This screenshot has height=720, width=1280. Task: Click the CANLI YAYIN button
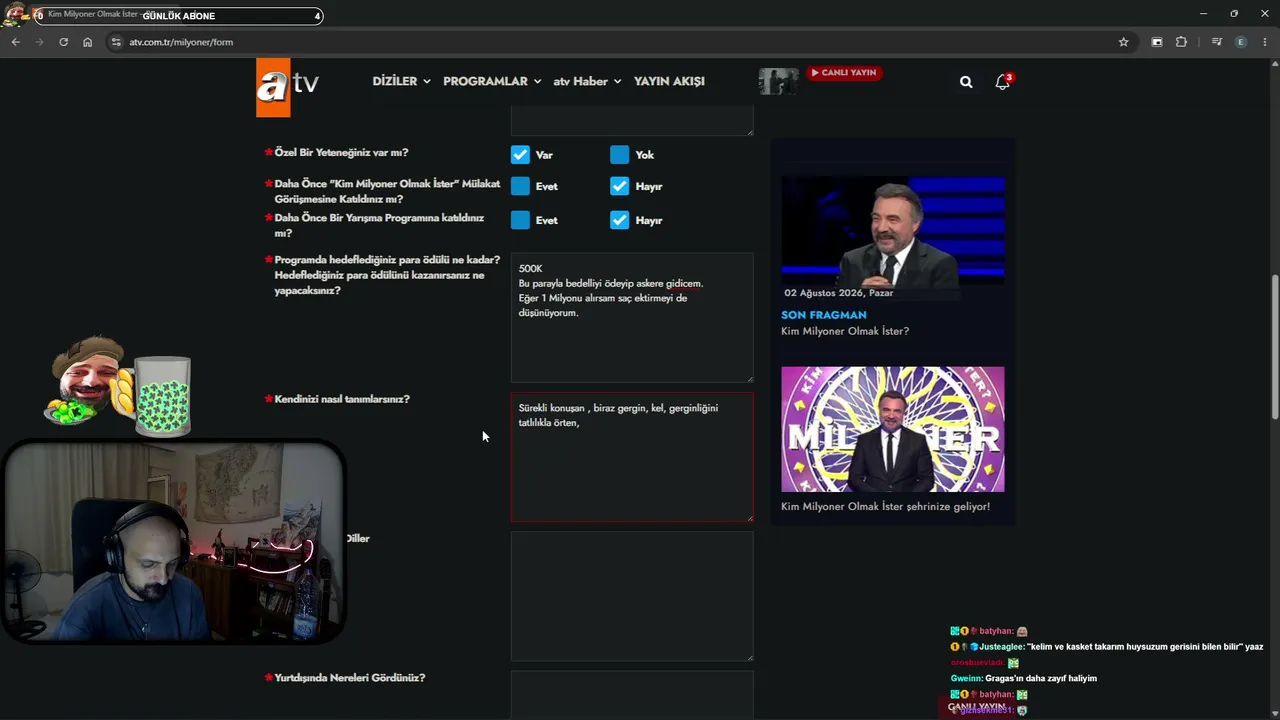tap(844, 73)
